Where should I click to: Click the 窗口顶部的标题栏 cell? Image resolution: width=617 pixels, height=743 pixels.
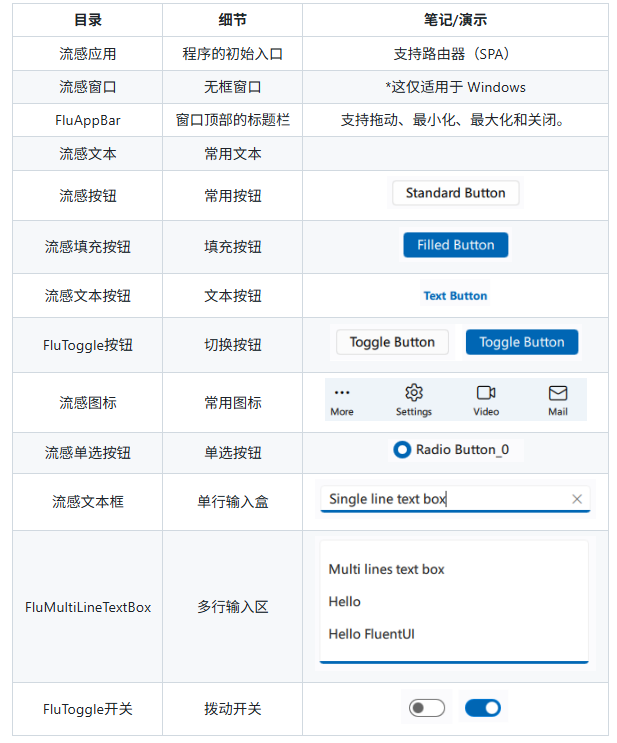(x=232, y=120)
